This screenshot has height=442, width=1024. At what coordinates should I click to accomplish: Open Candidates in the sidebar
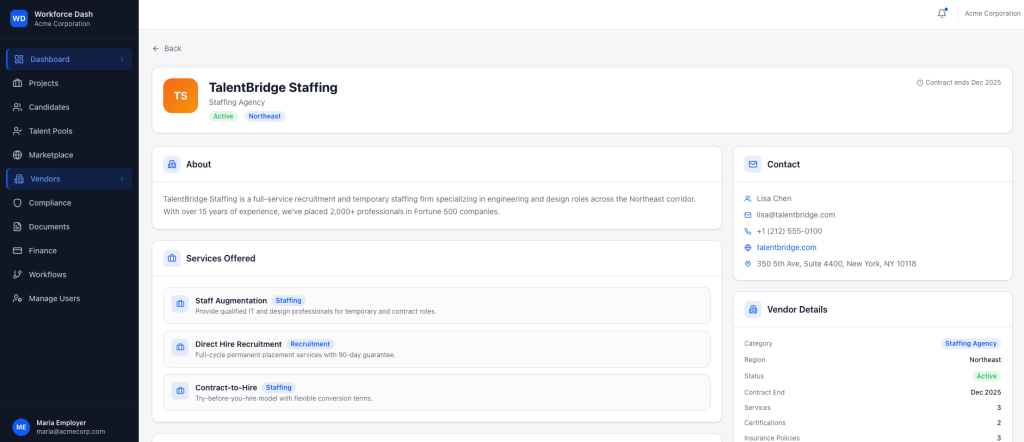49,107
